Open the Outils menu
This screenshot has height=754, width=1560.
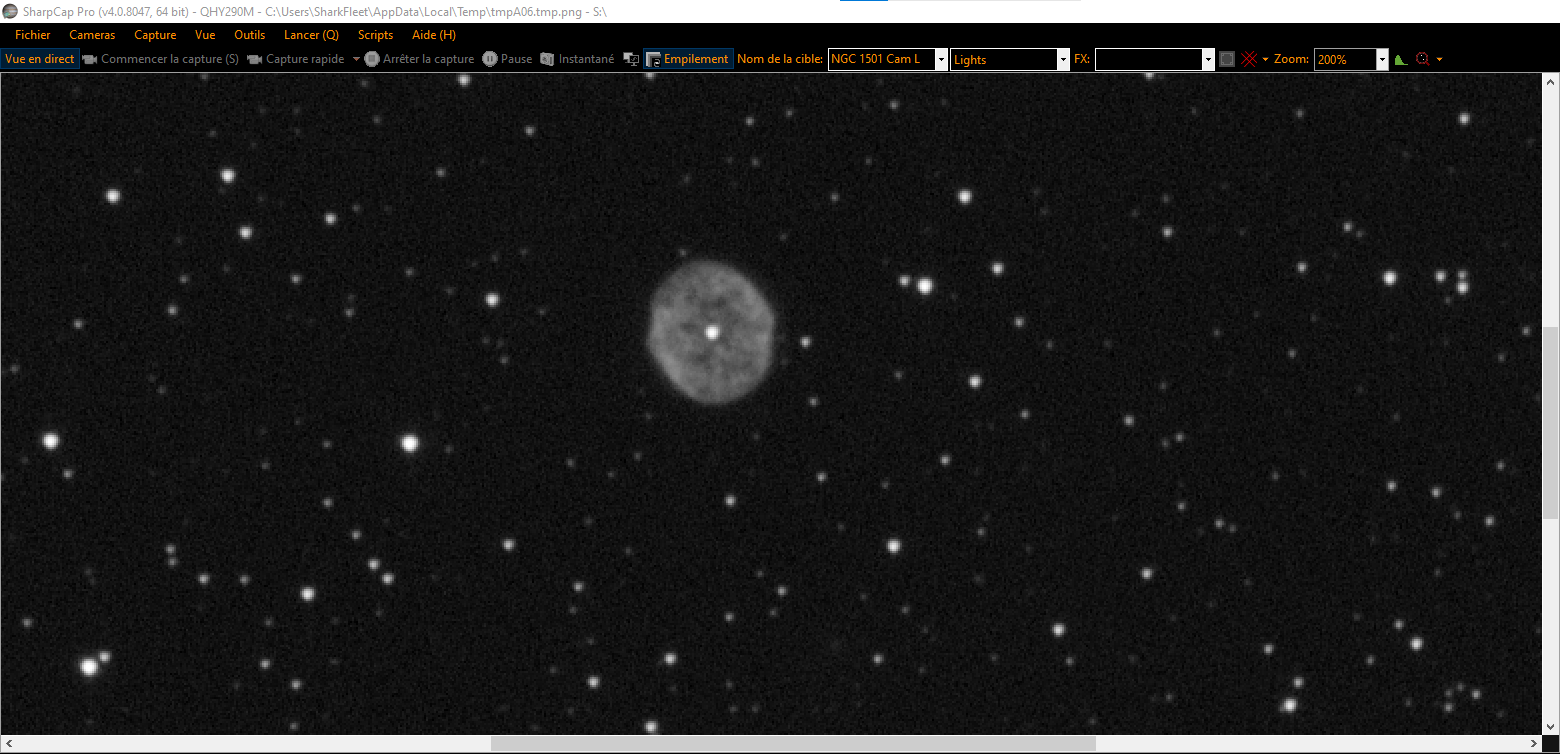click(249, 35)
